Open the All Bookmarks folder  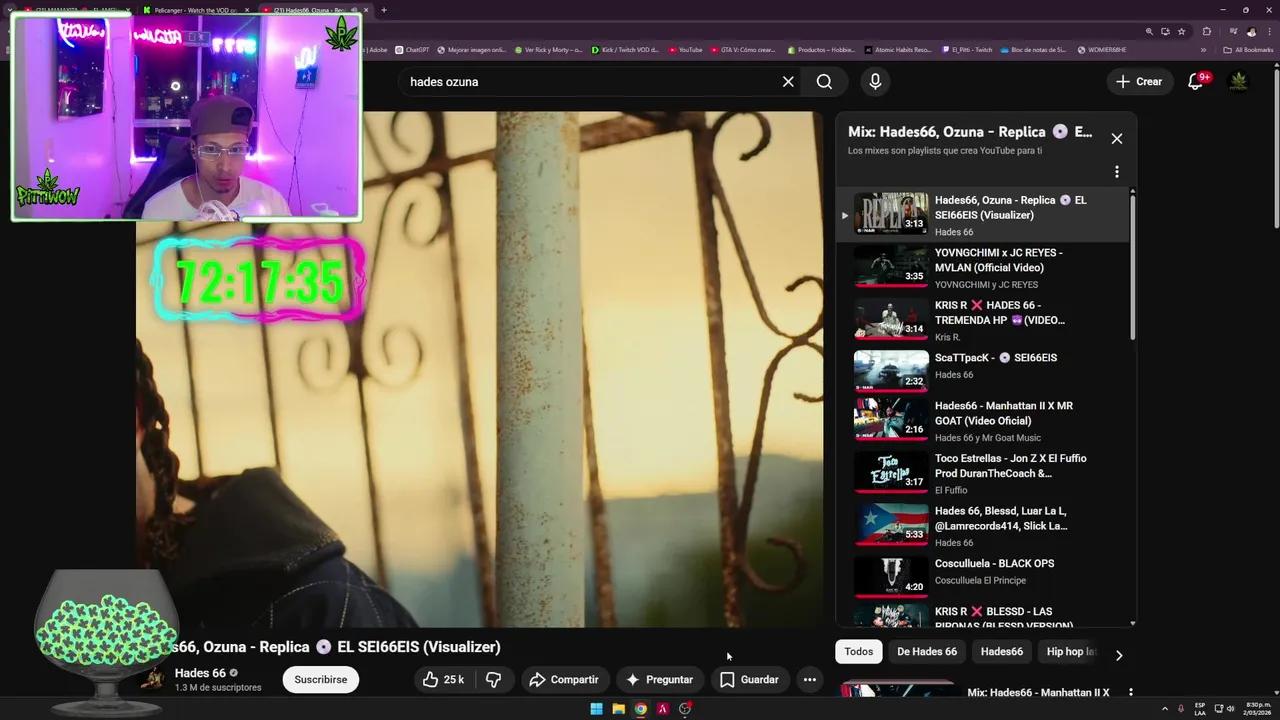[x=1248, y=49]
